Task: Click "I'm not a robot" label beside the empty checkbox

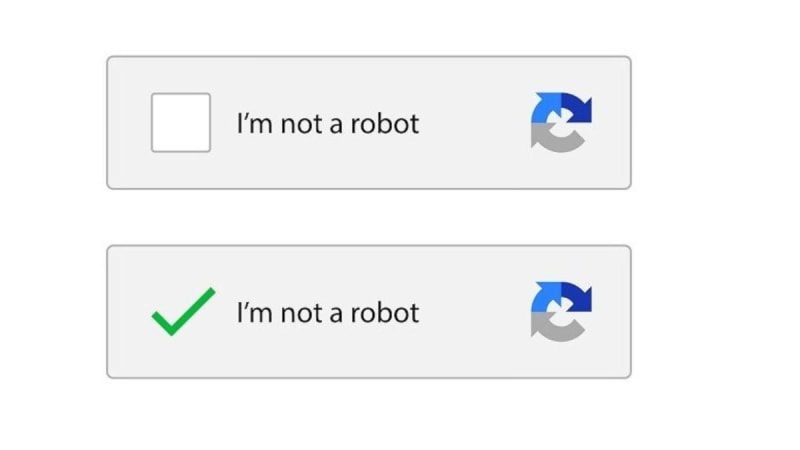Action: [x=327, y=124]
